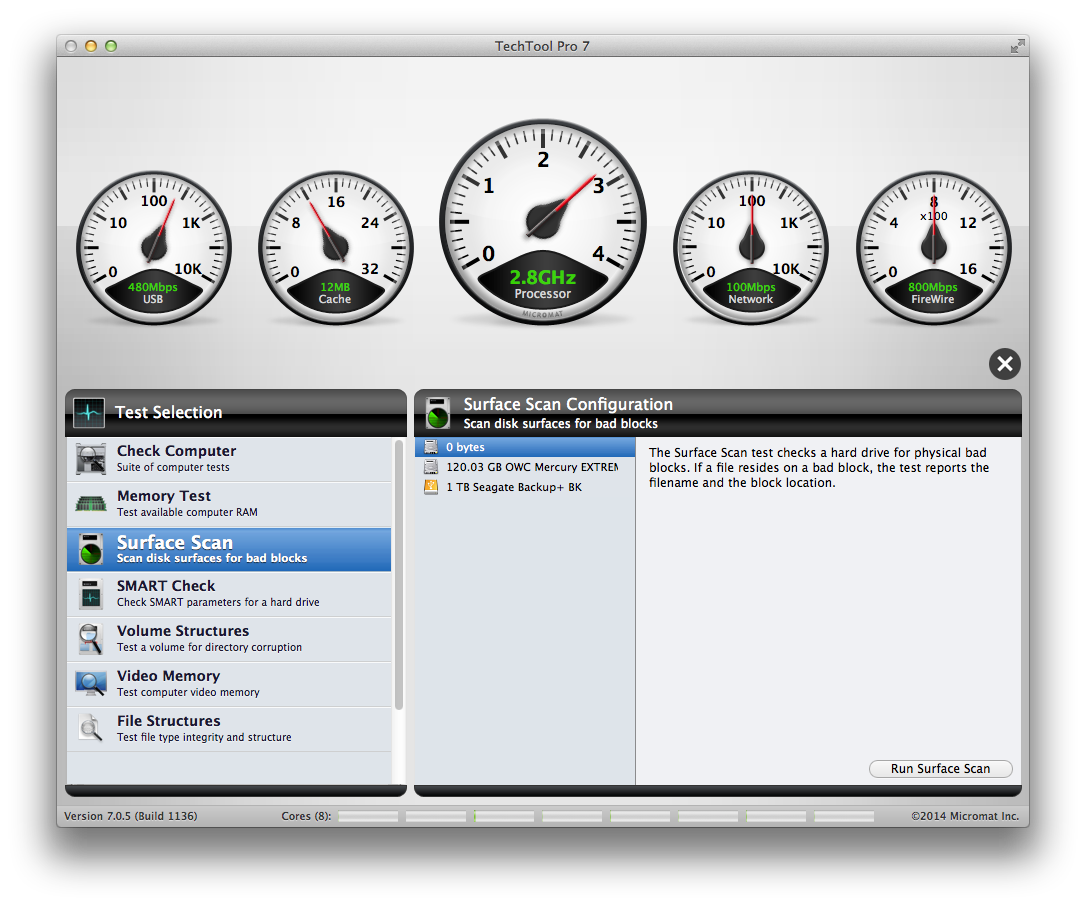Click the 0 bytes drive icon
1086x906 pixels.
coord(431,447)
